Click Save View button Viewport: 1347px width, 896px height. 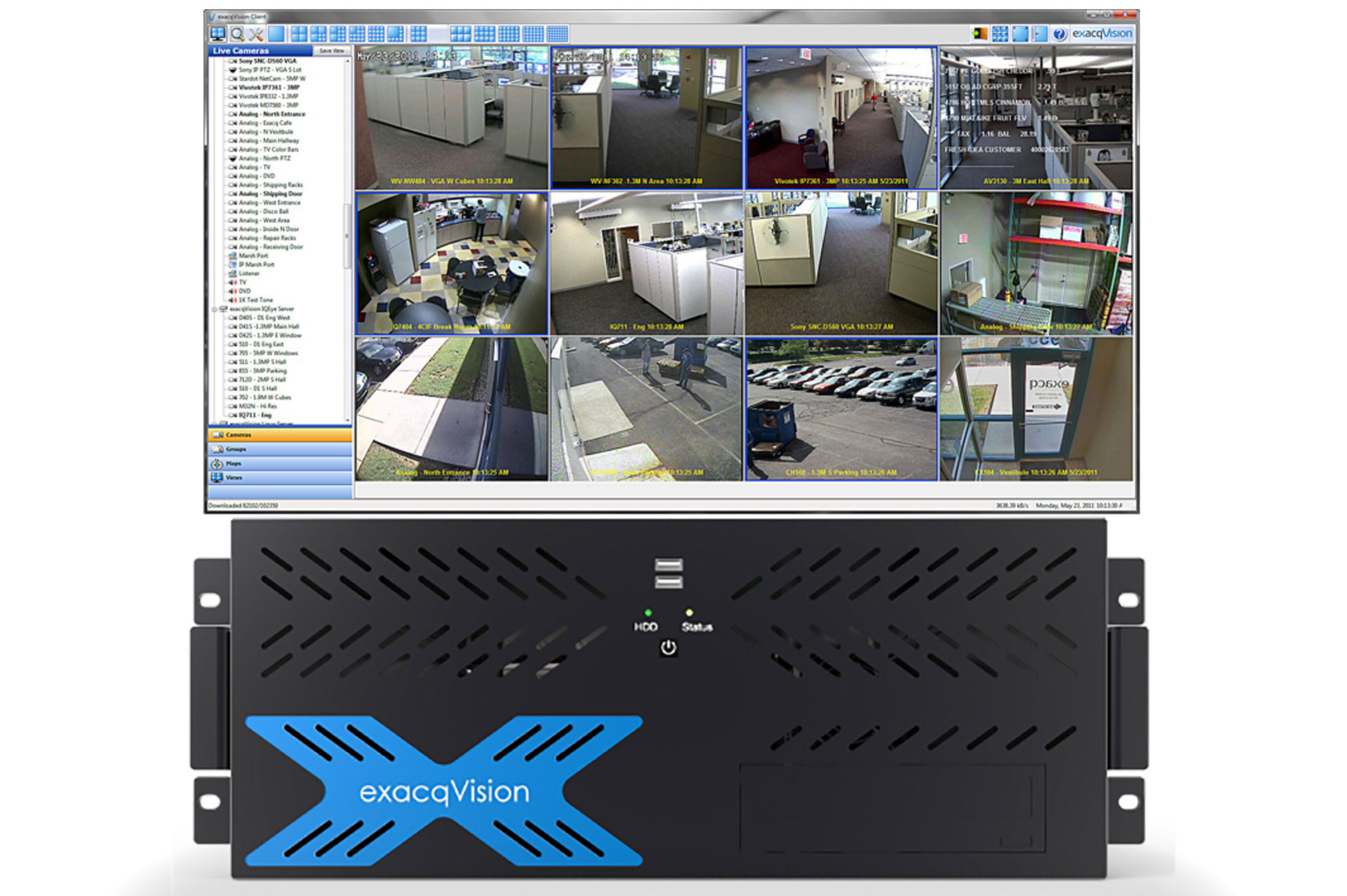[x=331, y=51]
